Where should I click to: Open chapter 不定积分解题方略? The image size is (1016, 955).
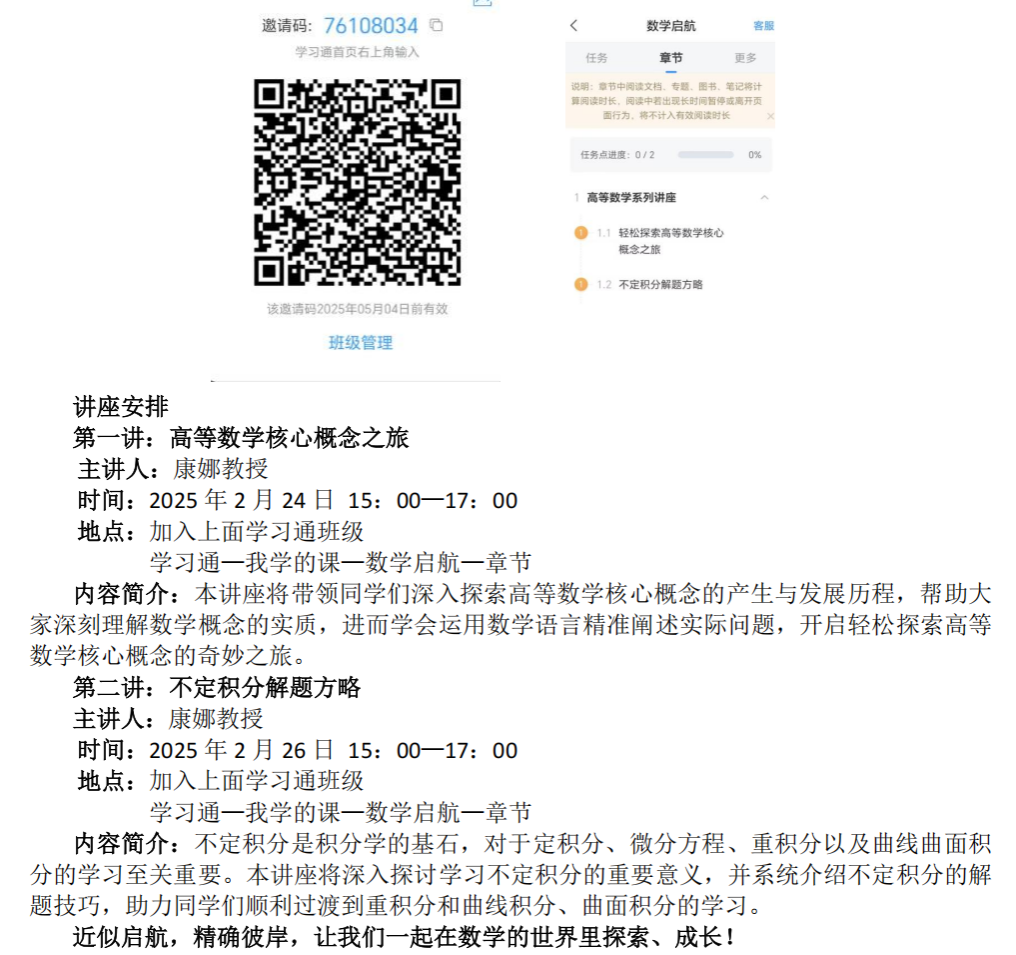[x=660, y=285]
